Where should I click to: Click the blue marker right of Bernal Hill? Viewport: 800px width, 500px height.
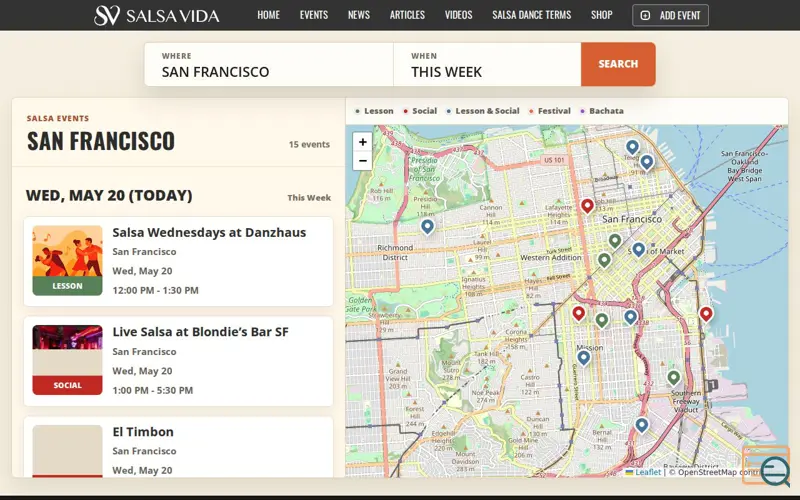(642, 424)
